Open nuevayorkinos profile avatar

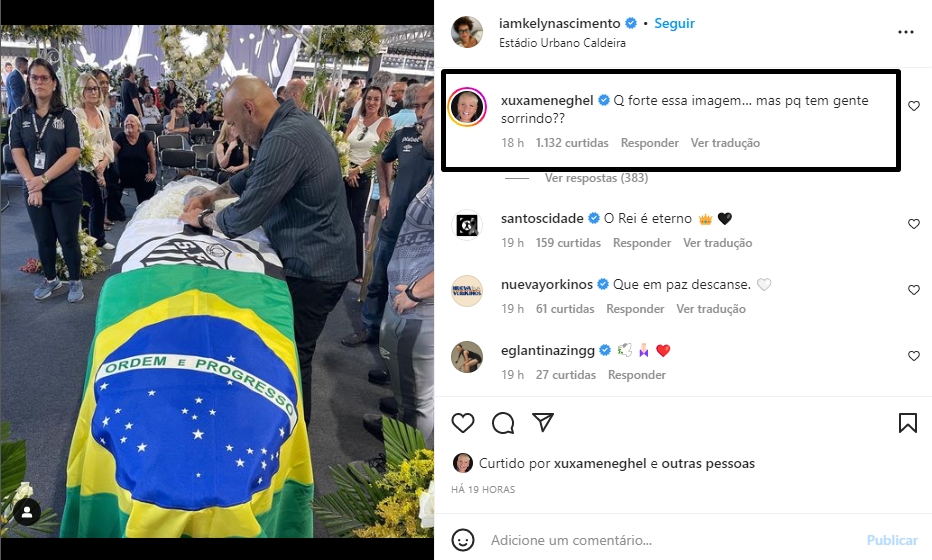click(x=467, y=291)
